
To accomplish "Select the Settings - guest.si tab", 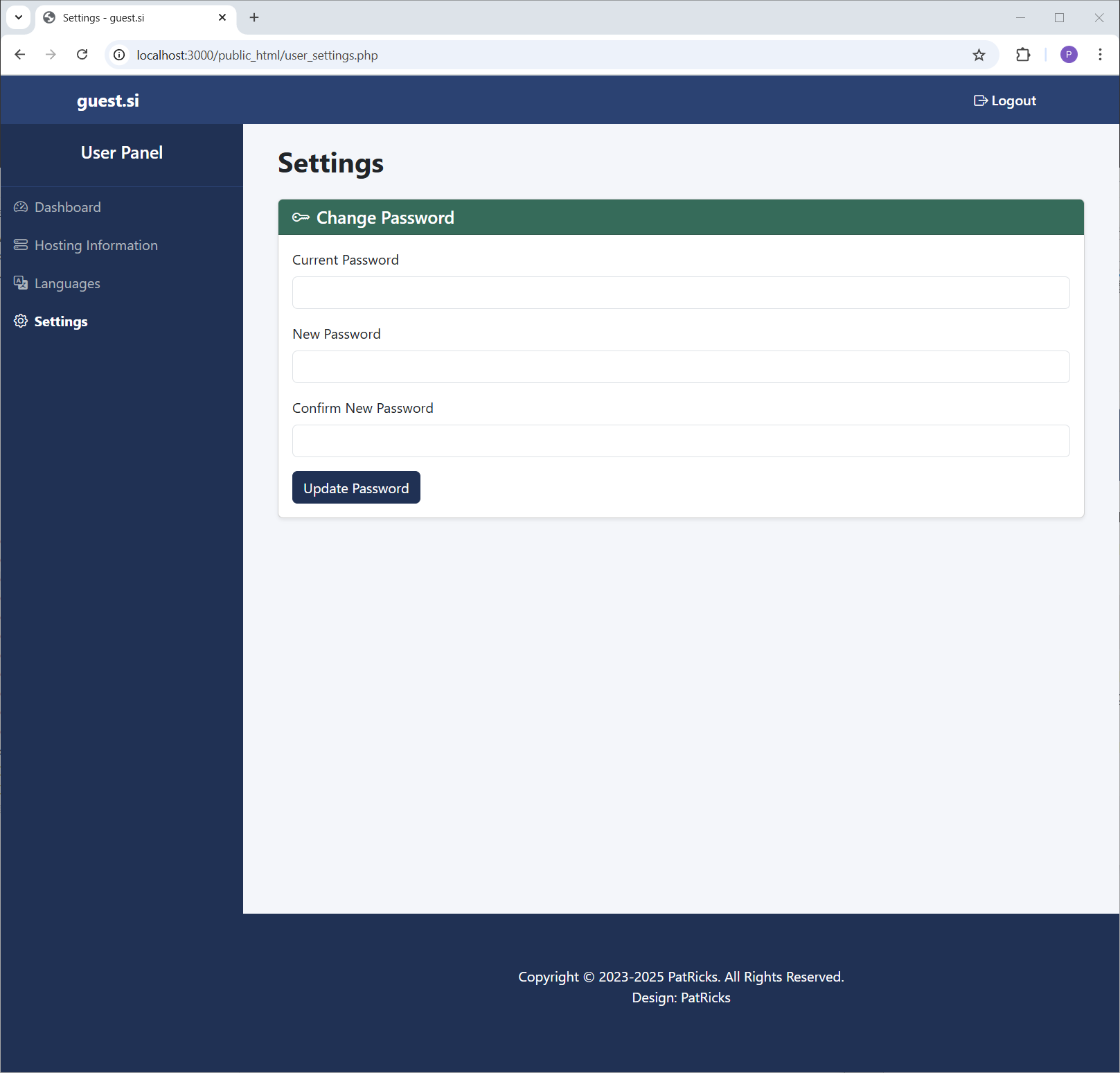I will click(x=132, y=18).
